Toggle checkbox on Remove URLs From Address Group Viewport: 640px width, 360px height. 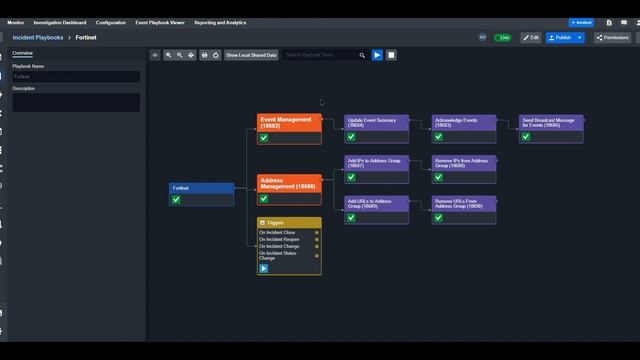pos(438,218)
